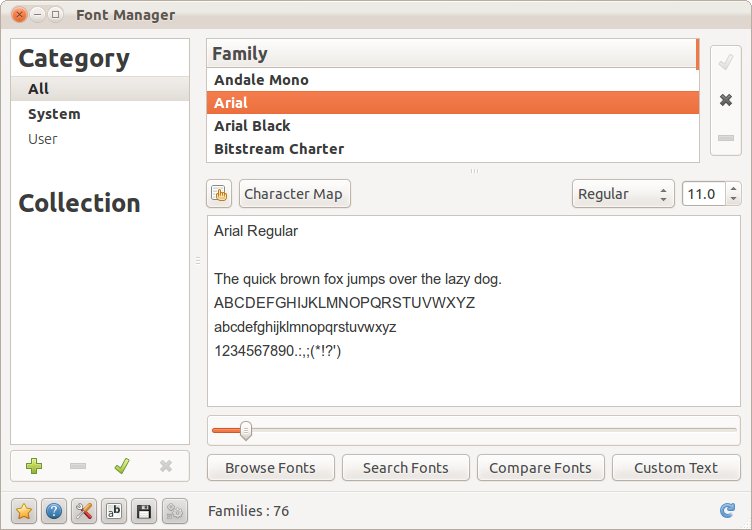Screen dimensions: 752x530
Task: Decrease font size with down stepper arrow
Action: 733,200
